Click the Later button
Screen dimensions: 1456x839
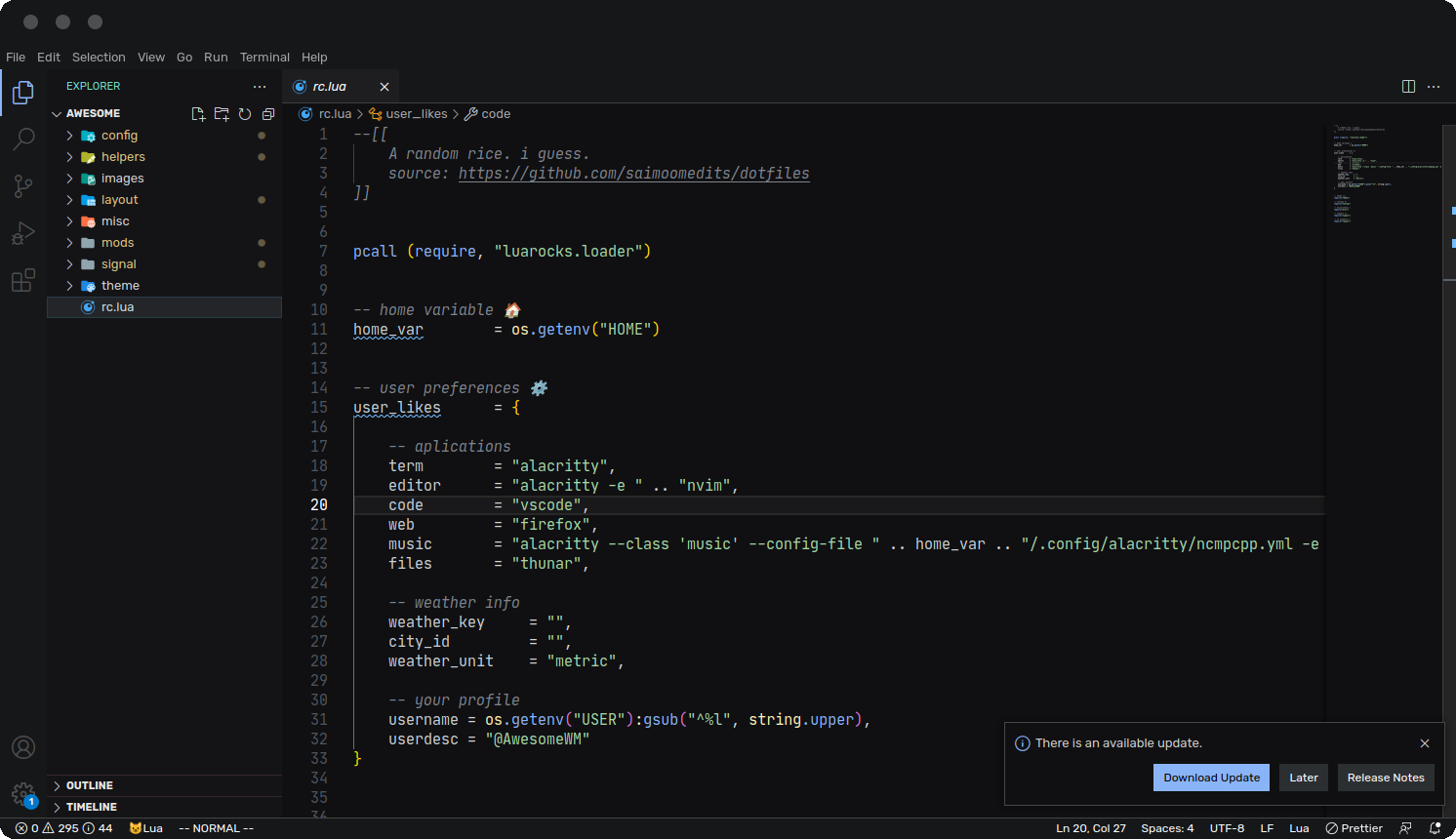point(1304,778)
